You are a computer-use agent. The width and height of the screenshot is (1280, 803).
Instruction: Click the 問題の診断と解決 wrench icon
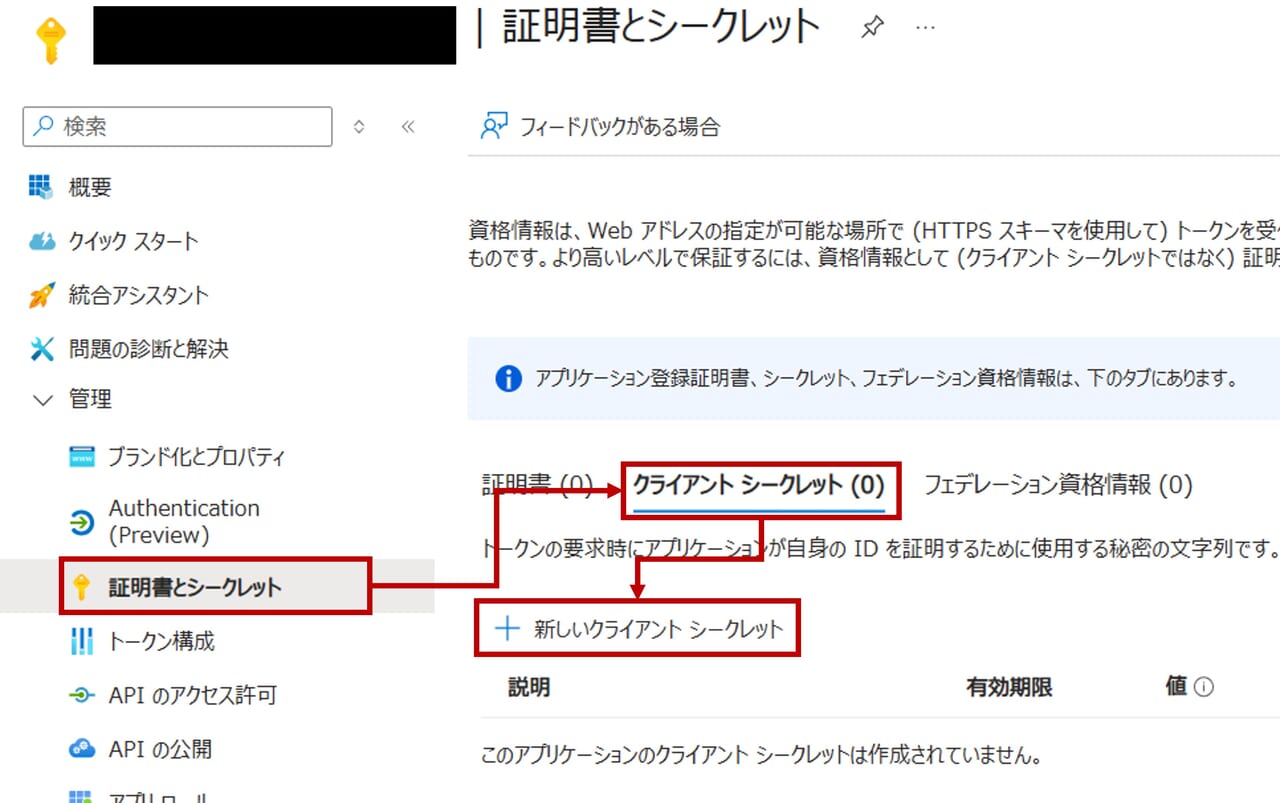[x=41, y=349]
